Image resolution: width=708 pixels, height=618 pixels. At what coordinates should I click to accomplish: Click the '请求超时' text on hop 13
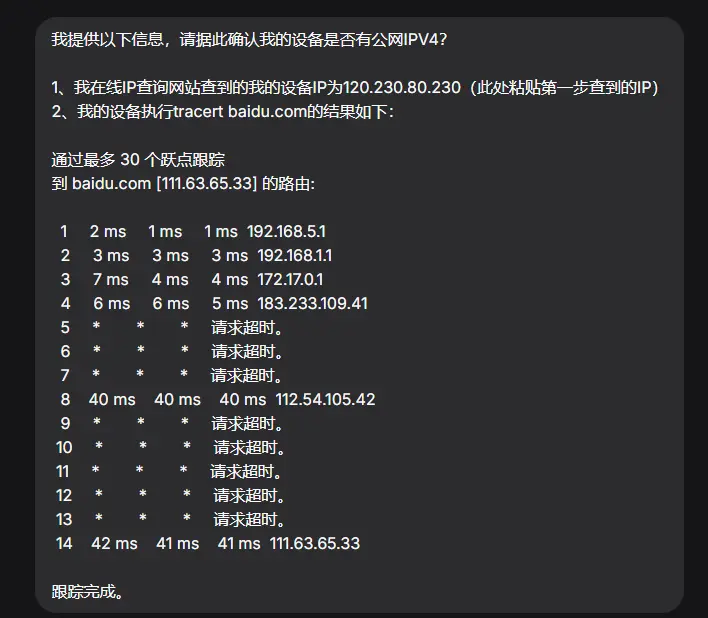(249, 519)
